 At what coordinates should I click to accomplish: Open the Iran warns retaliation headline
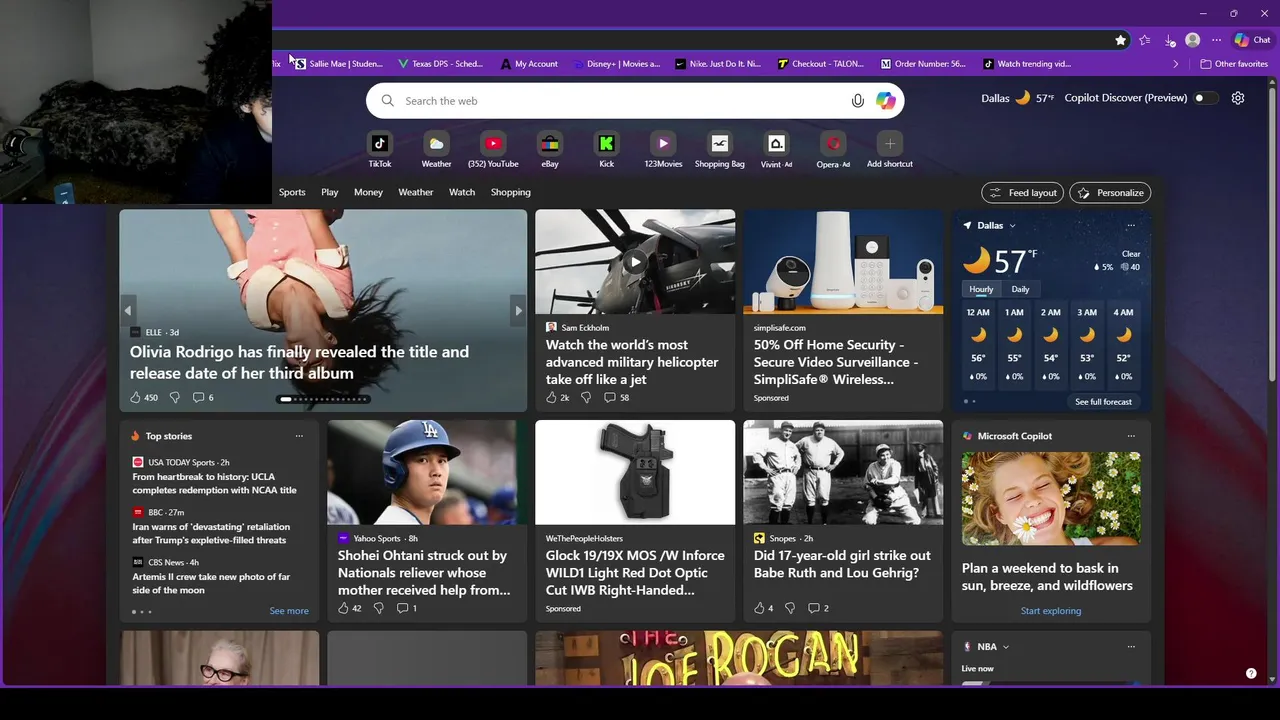pyautogui.click(x=211, y=534)
